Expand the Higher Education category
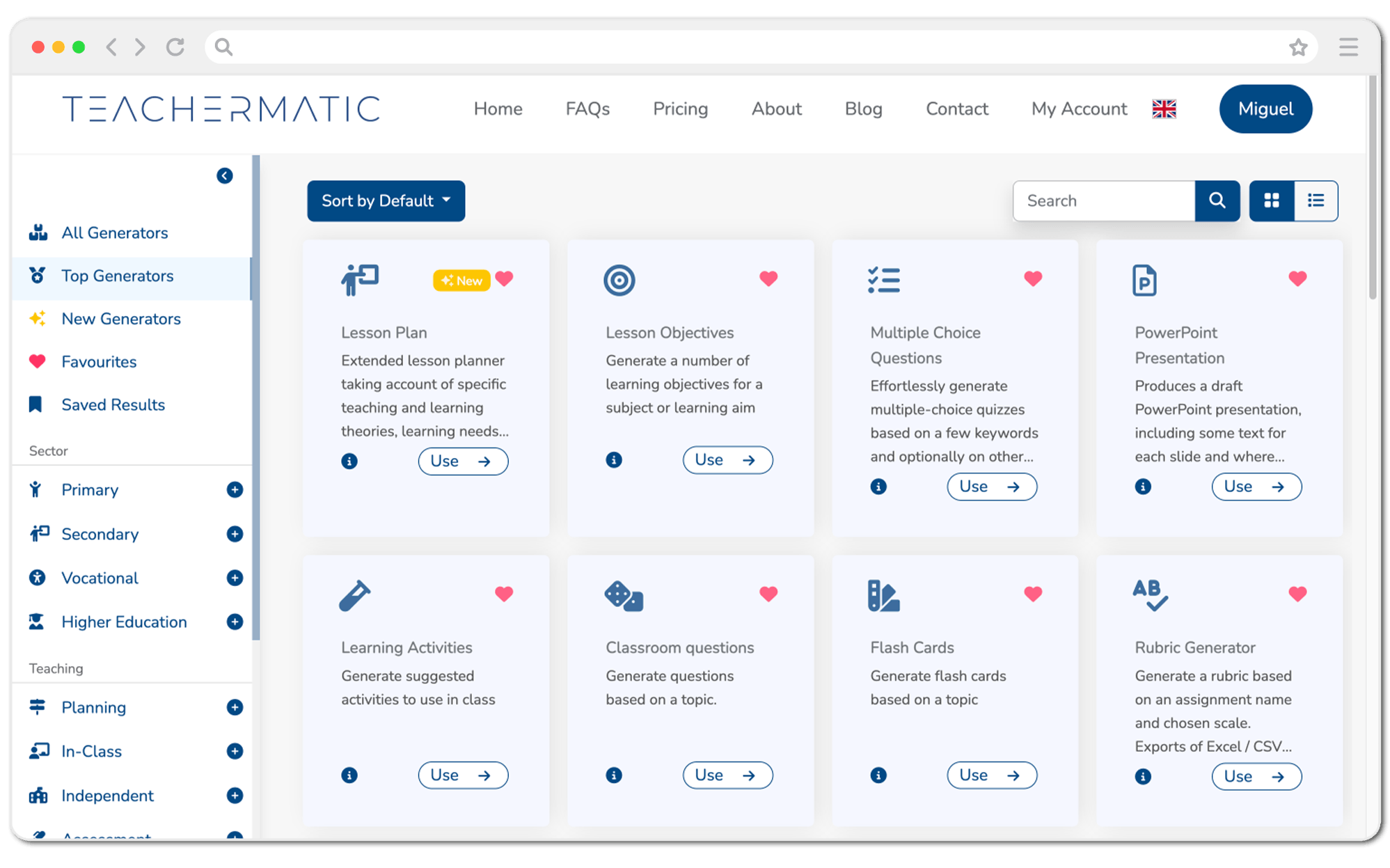The width and height of the screenshot is (1390, 868). point(236,622)
